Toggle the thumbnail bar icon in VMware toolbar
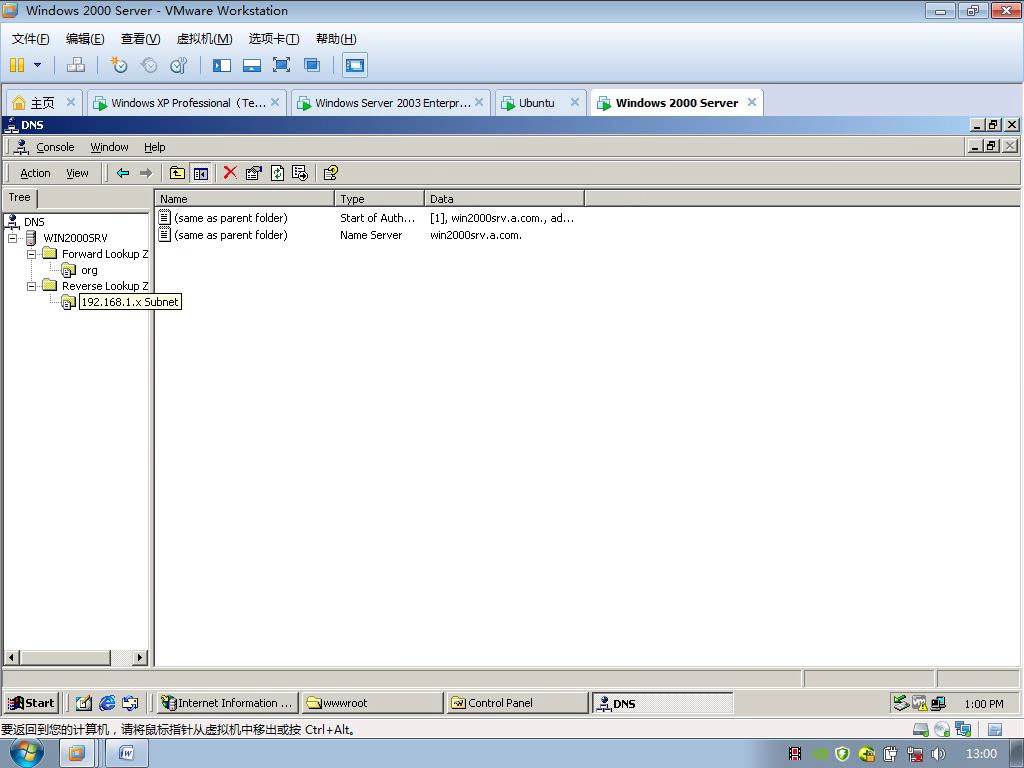Screen dimensions: 1024x768 click(252, 65)
